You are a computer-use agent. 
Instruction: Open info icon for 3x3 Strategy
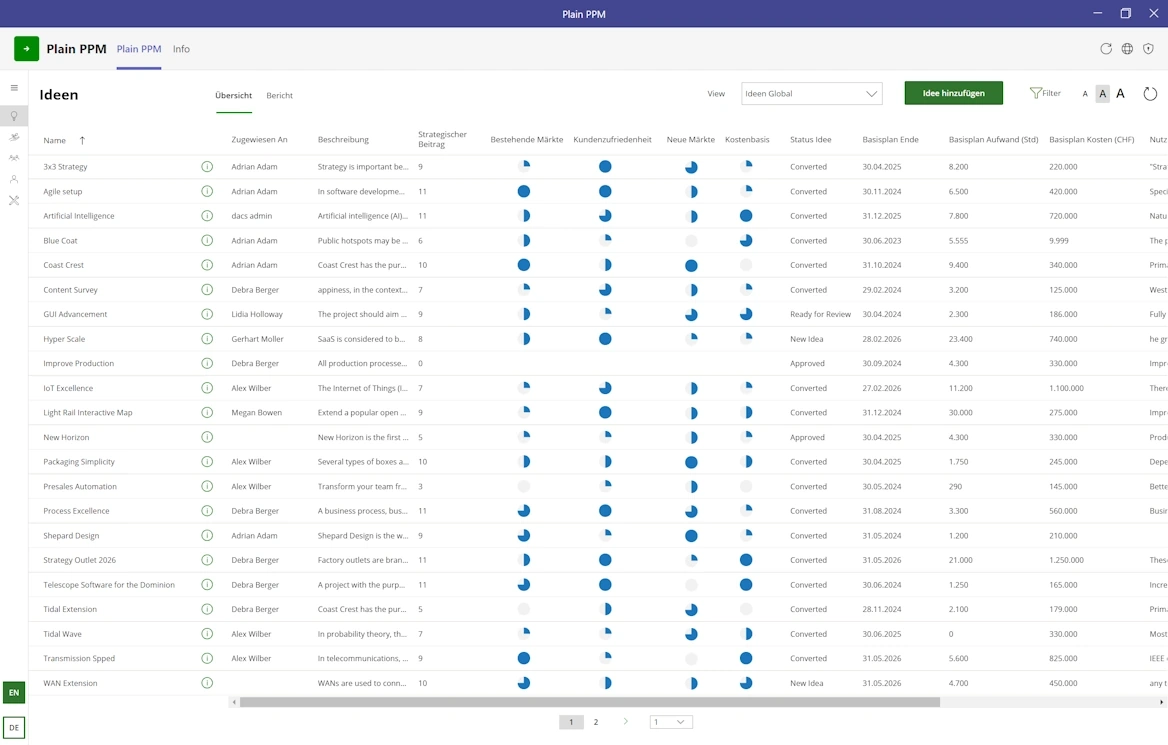[207, 167]
